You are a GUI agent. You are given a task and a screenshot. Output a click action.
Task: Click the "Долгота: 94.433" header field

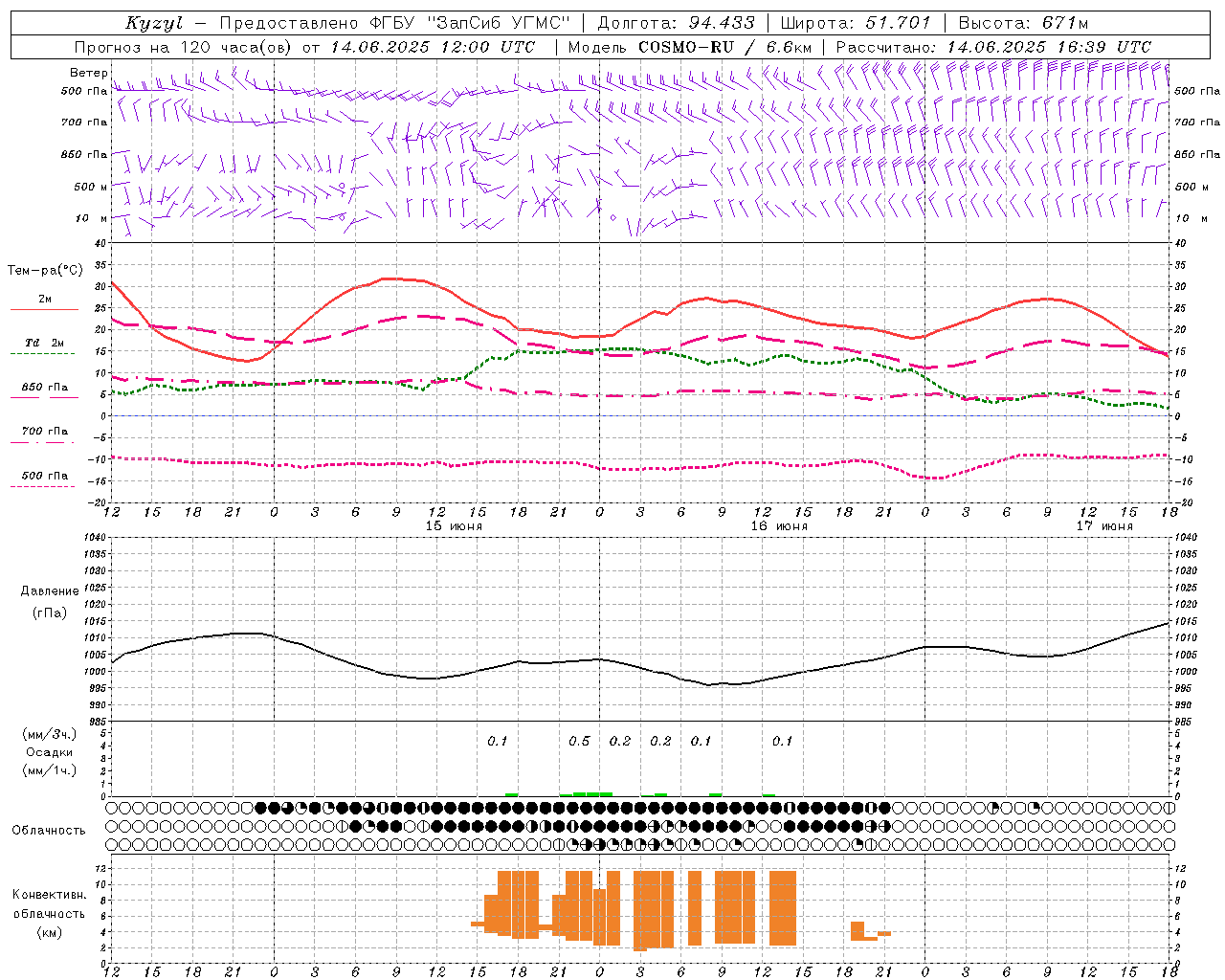point(676,23)
